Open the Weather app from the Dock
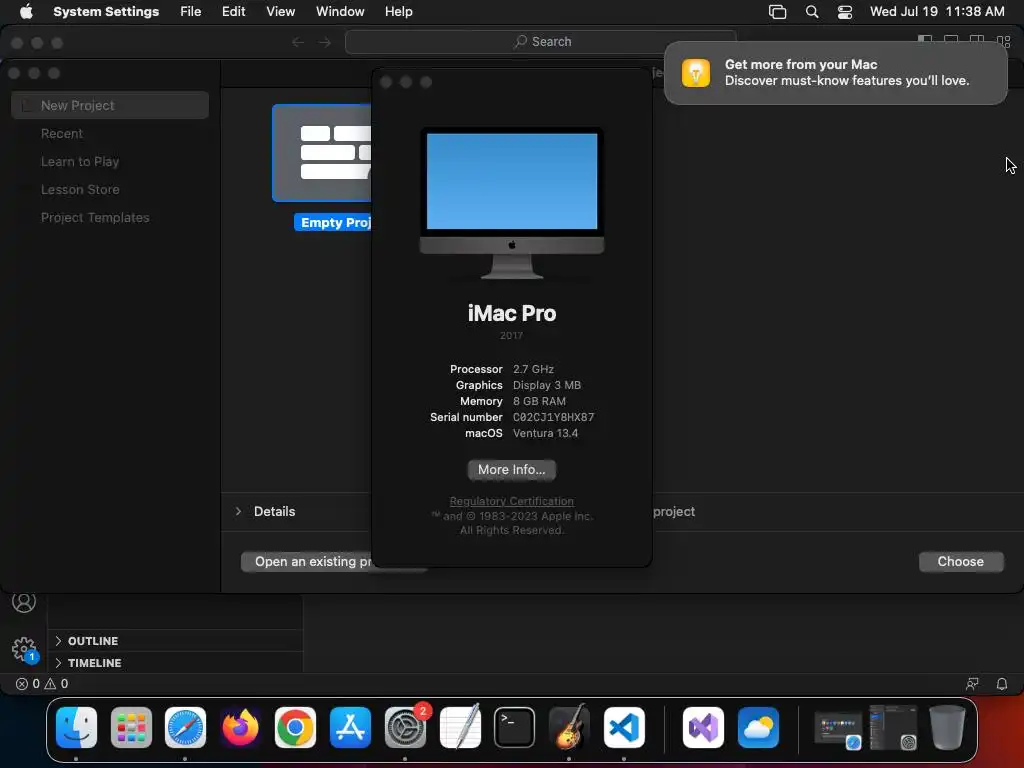The image size is (1024, 768). coord(758,728)
